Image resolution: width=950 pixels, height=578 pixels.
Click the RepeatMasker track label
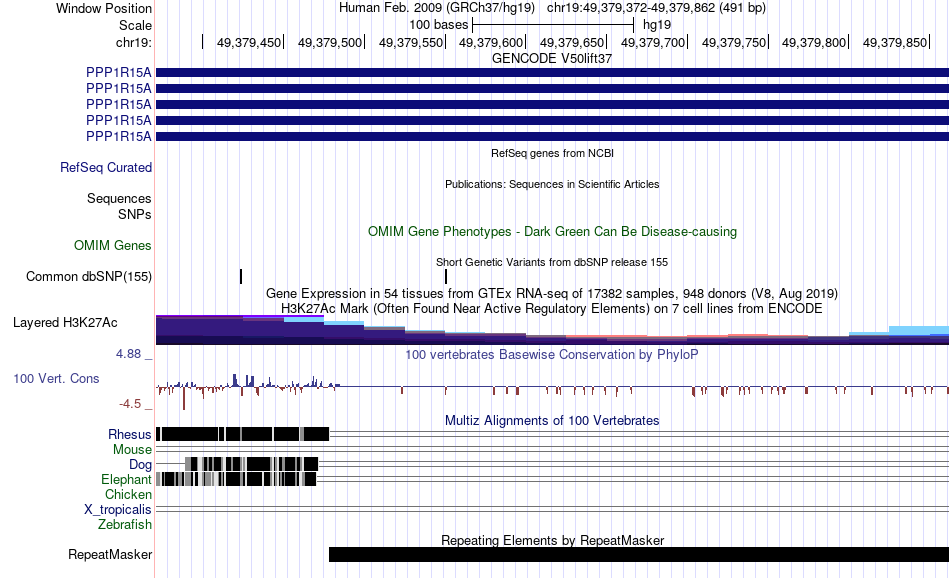[110, 554]
